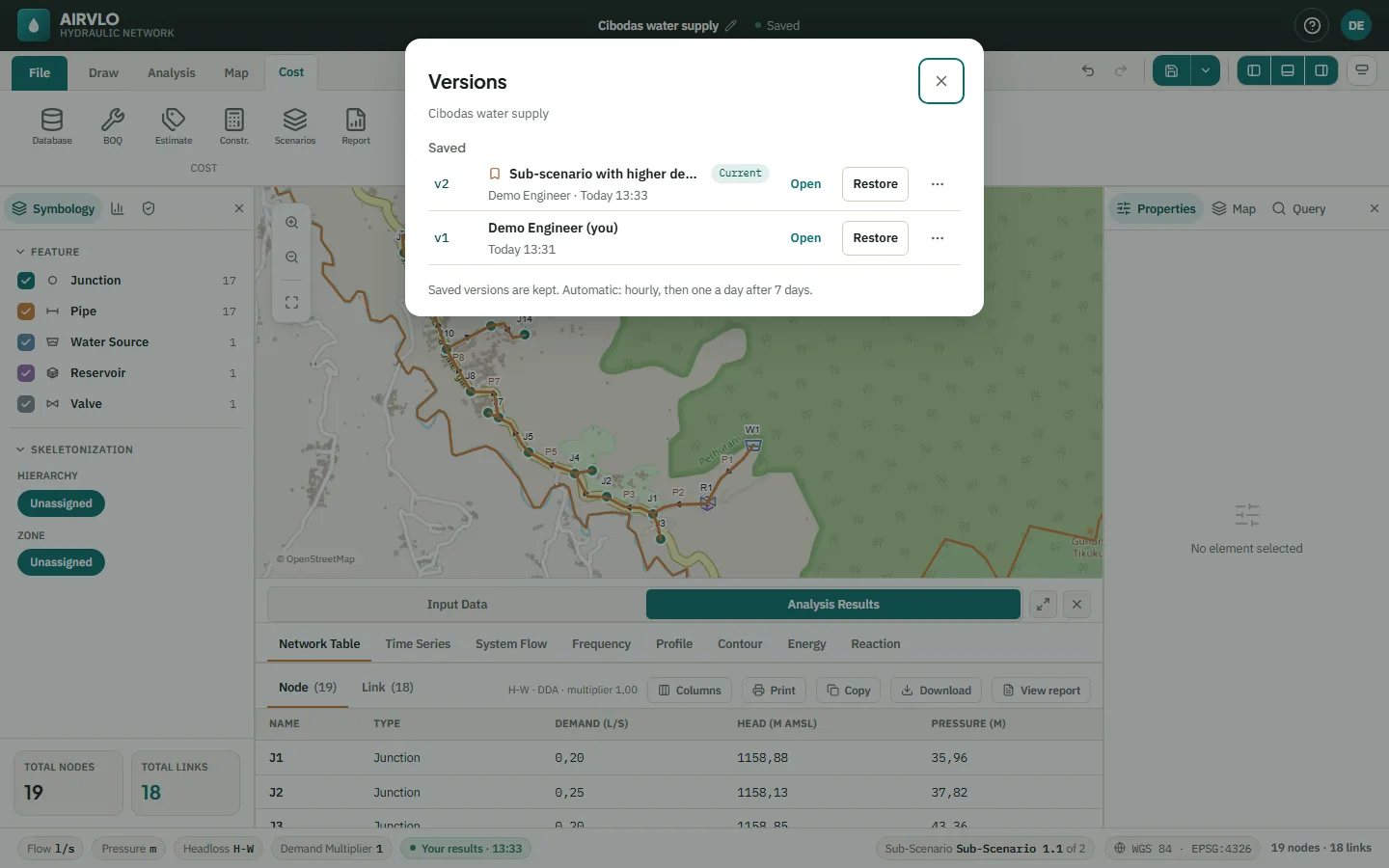Viewport: 1389px width, 868px height.
Task: Uncheck the Reservoir feature checkbox
Action: 26,373
